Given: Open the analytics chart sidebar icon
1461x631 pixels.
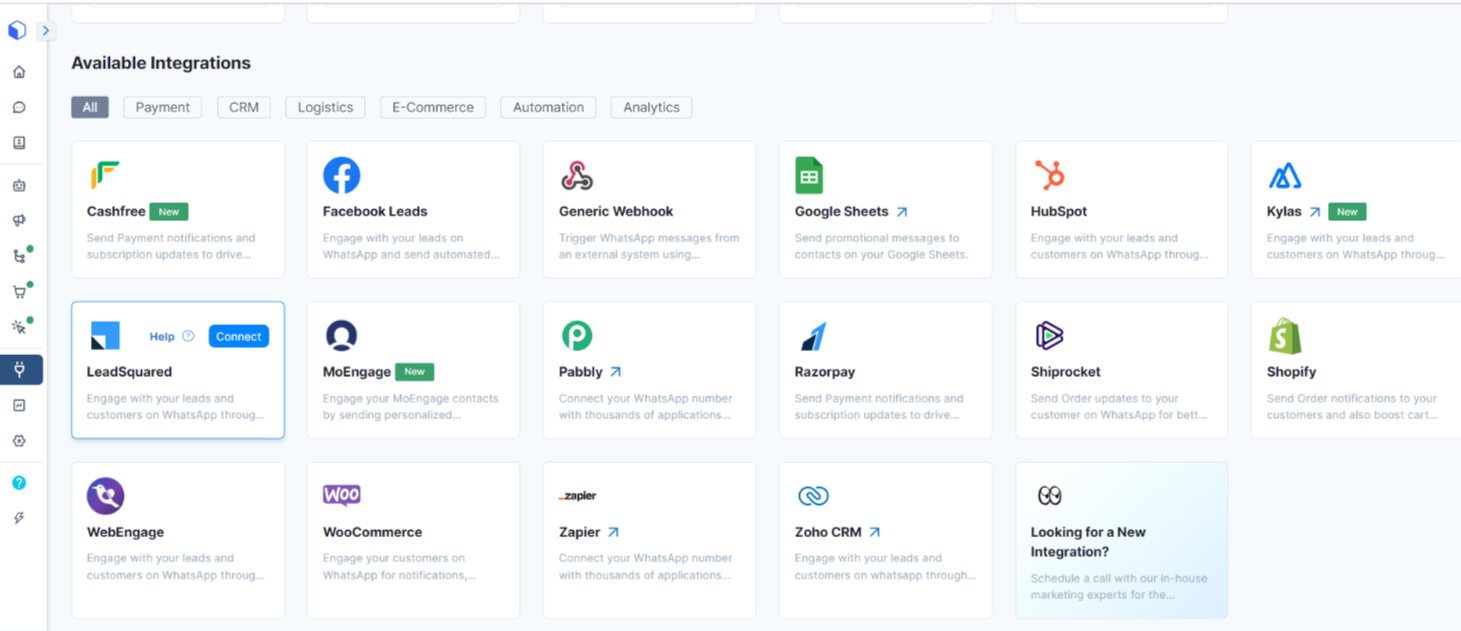Looking at the screenshot, I should pyautogui.click(x=19, y=405).
